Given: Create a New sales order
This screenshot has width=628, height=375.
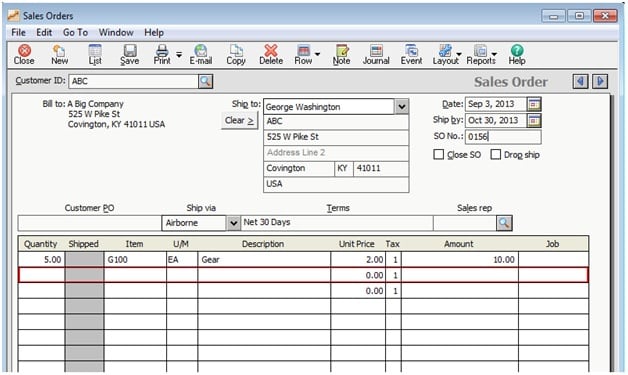Looking at the screenshot, I should coord(59,54).
